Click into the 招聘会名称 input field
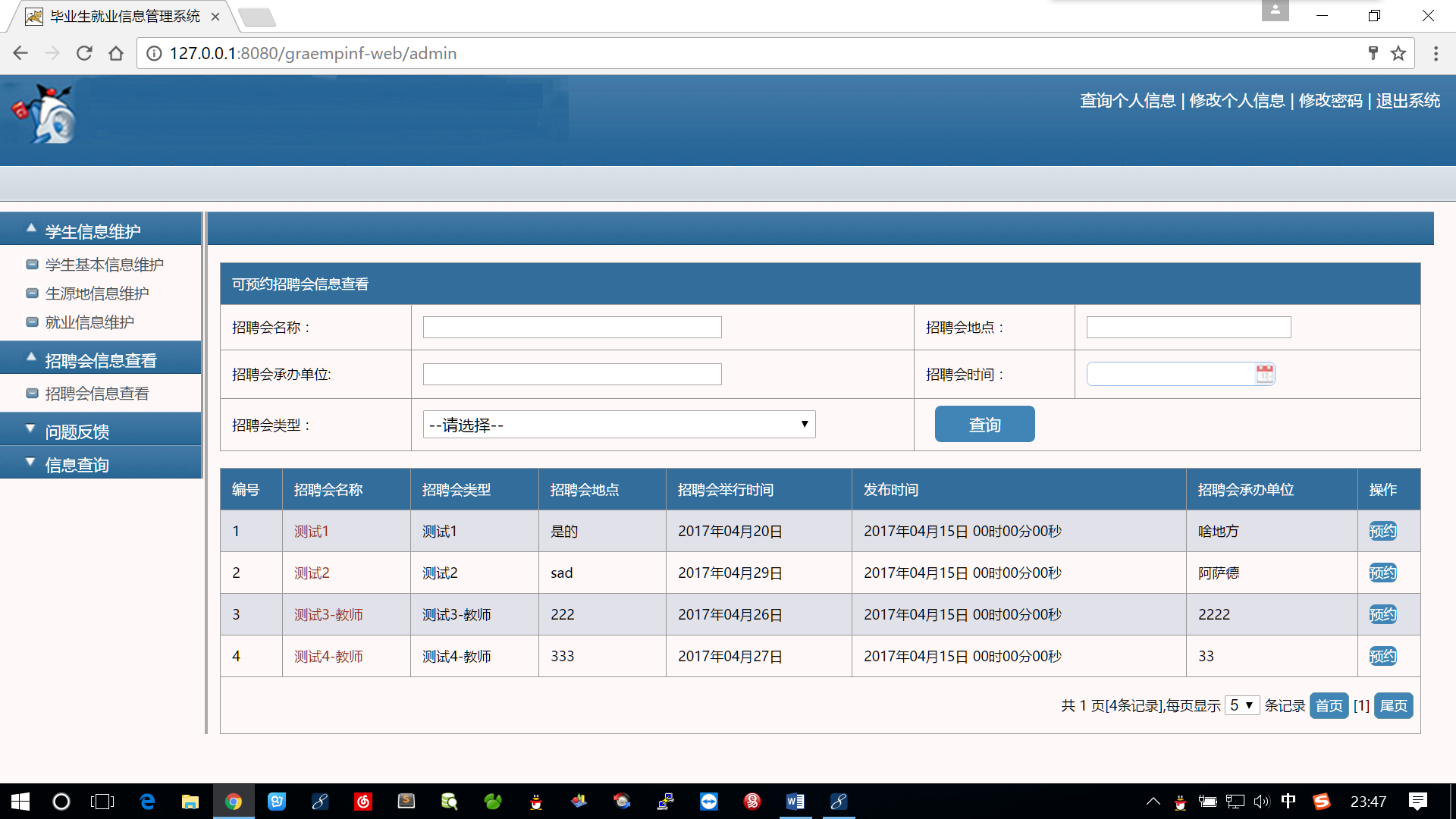 pyautogui.click(x=572, y=328)
